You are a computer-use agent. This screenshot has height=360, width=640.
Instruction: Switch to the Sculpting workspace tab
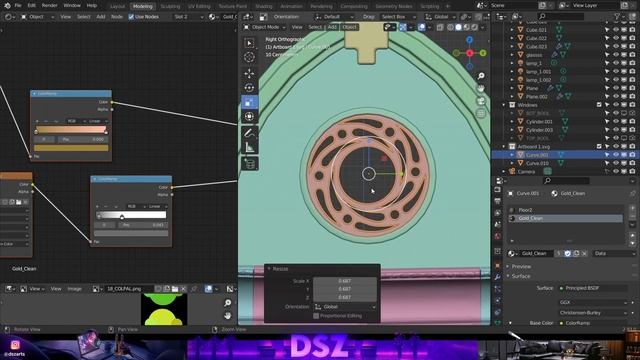(170, 6)
